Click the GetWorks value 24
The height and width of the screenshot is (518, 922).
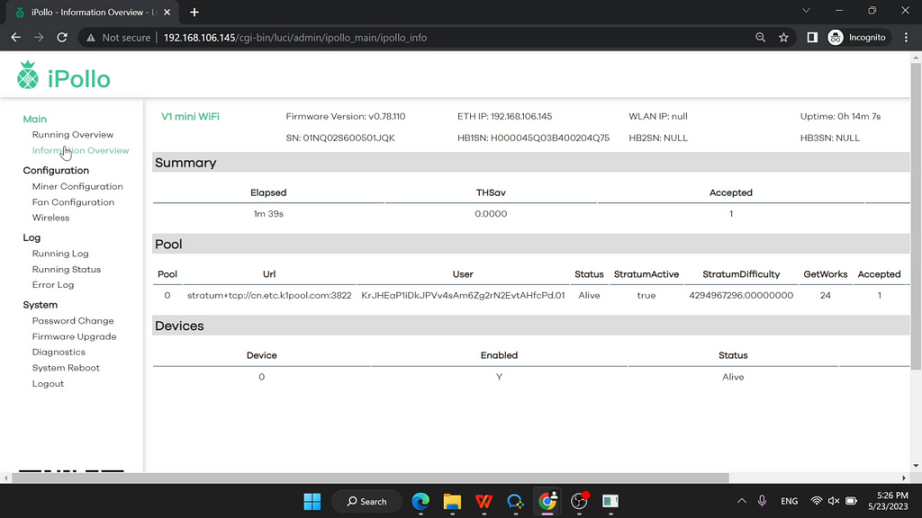point(825,295)
